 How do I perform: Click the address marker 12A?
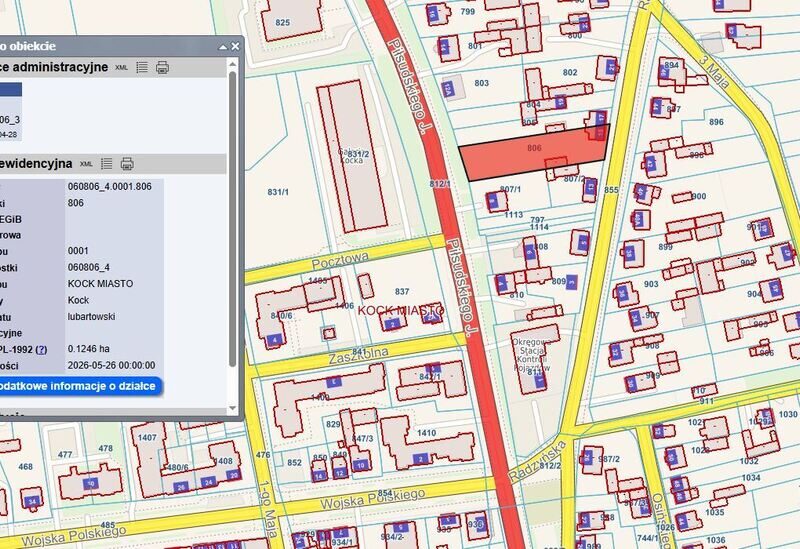click(x=447, y=90)
